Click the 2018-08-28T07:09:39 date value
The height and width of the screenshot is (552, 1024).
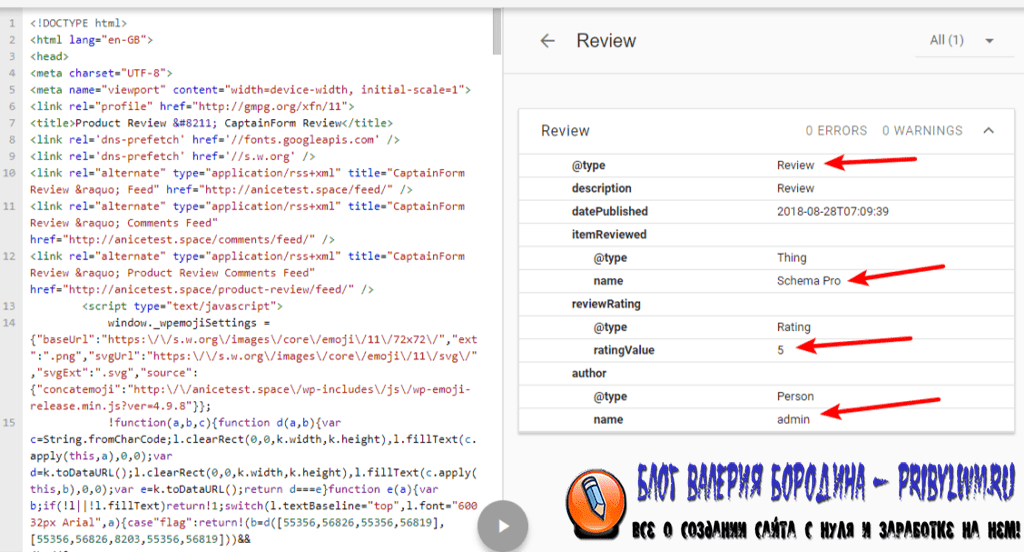833,212
